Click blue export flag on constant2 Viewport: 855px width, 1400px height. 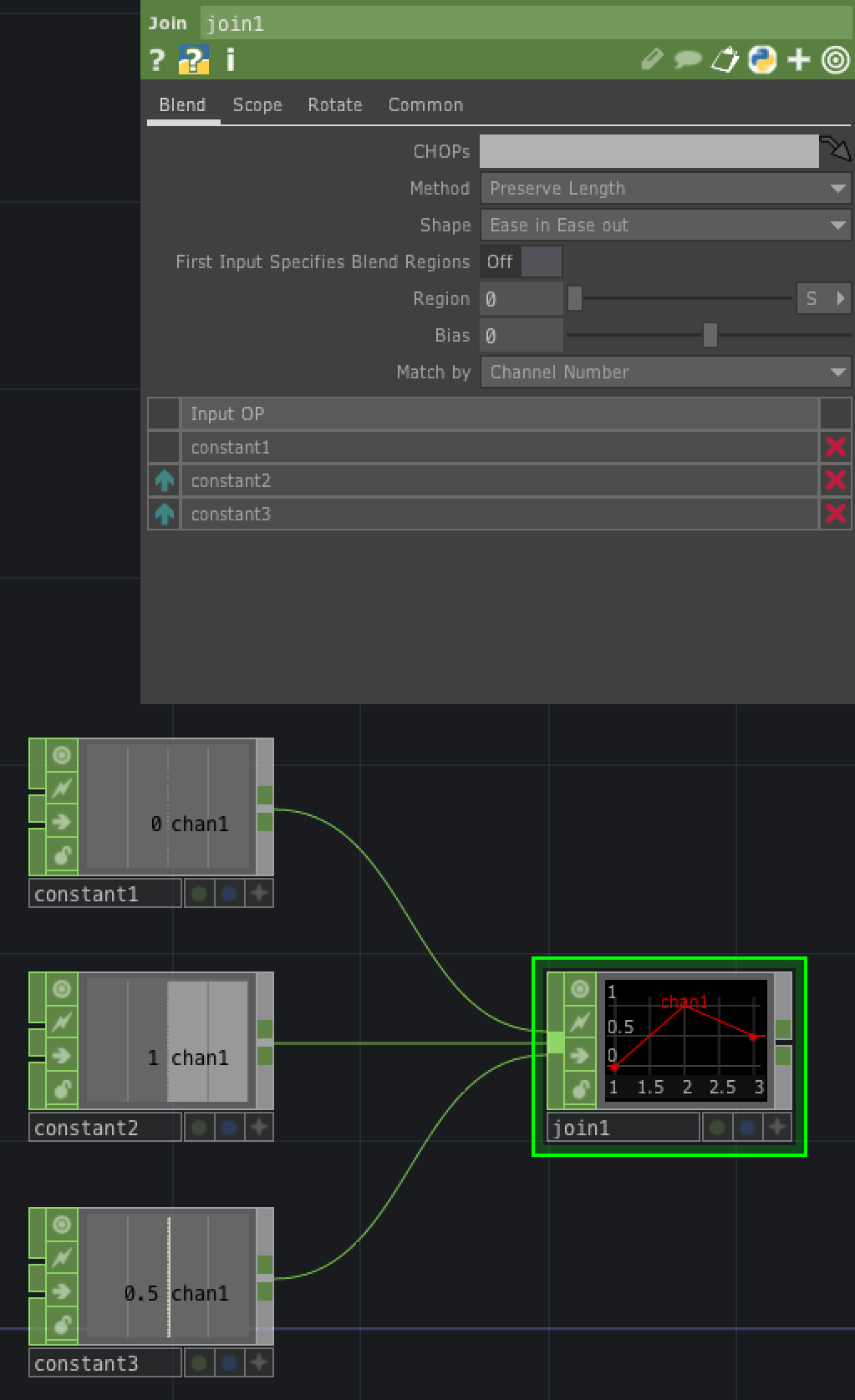click(229, 1128)
